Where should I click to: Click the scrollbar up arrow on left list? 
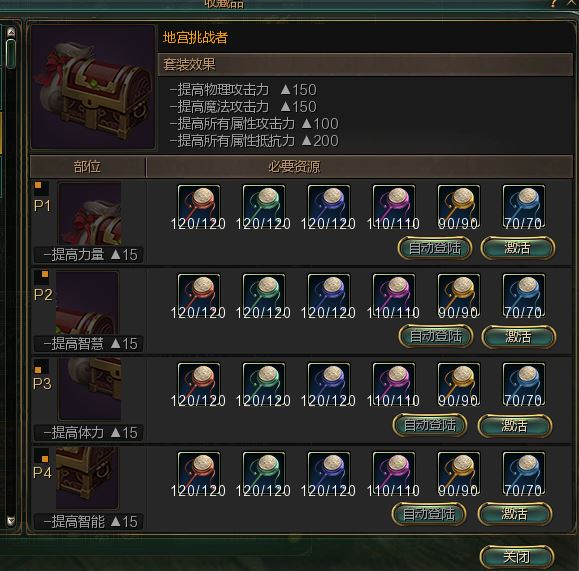(11, 33)
